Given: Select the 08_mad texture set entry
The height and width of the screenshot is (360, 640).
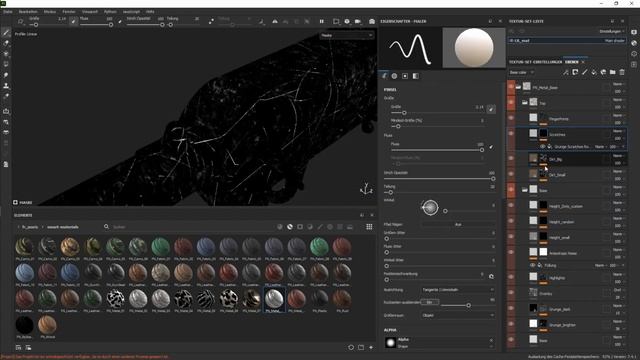Looking at the screenshot, I should click(x=567, y=40).
